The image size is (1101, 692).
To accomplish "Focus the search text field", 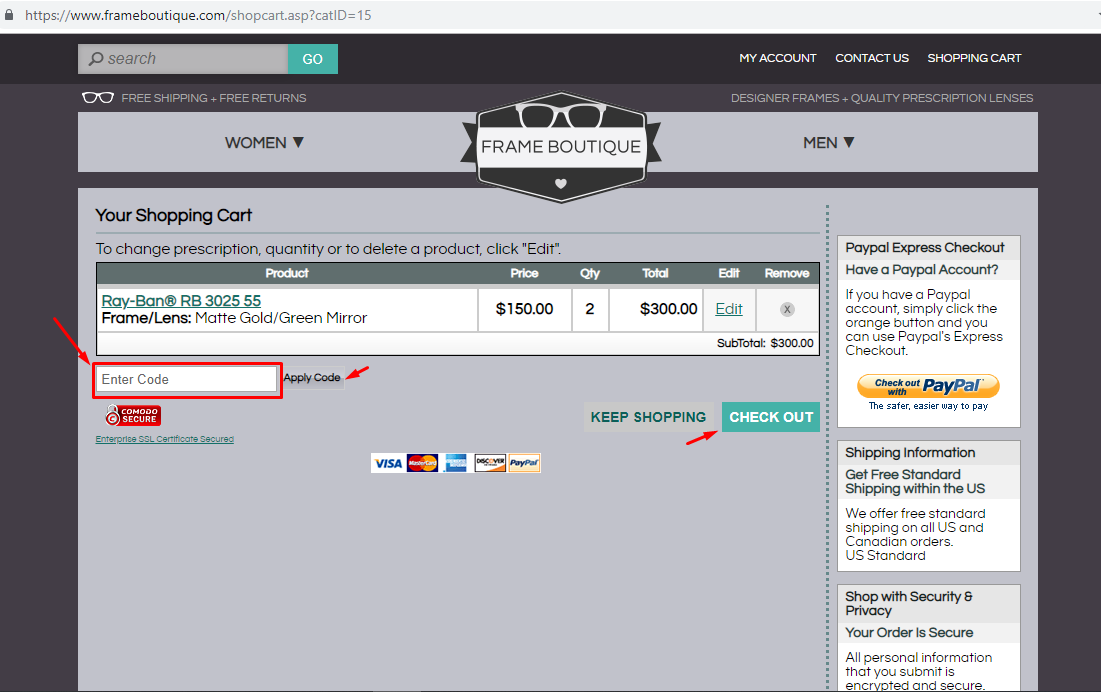I will (183, 59).
